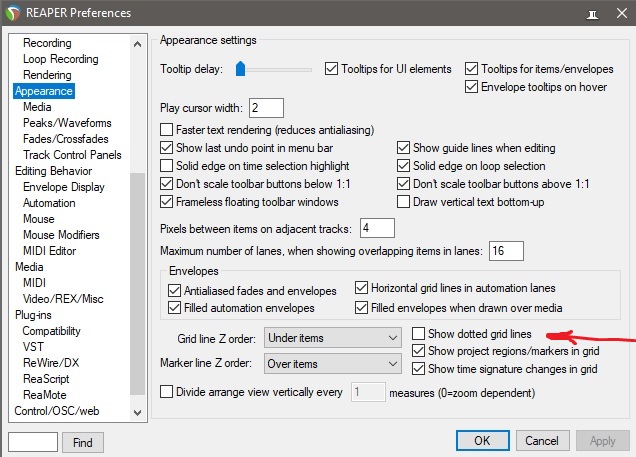Open Track Control Panels settings
The height and width of the screenshot is (457, 636).
(x=72, y=155)
